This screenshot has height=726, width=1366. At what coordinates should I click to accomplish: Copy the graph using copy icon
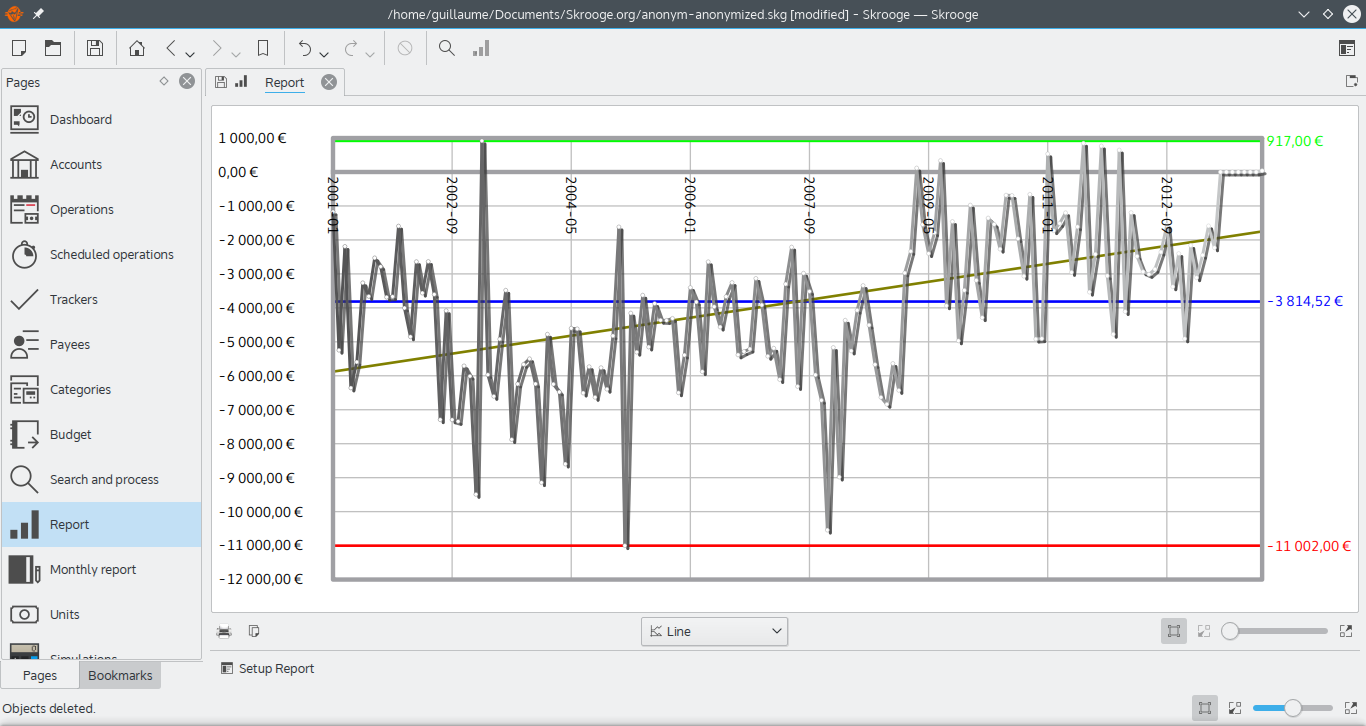254,631
